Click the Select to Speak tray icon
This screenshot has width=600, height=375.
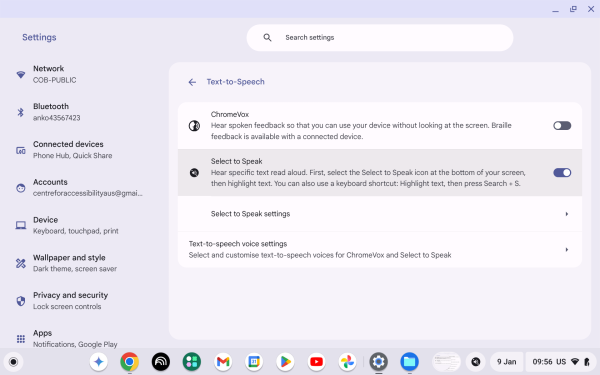[476, 362]
